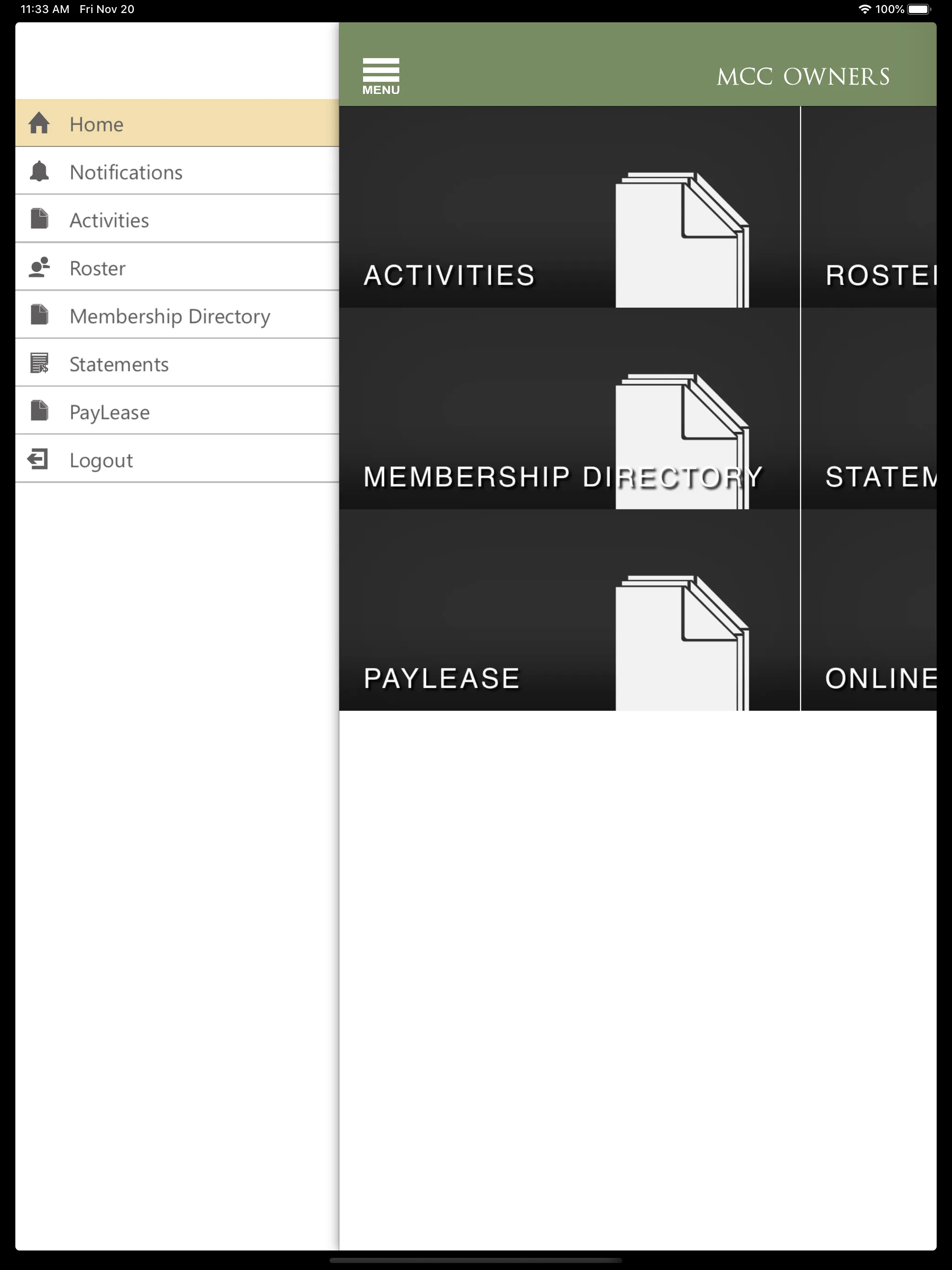Viewport: 952px width, 1270px height.
Task: Expand the MCC Owners navigation drawer
Action: (x=381, y=75)
